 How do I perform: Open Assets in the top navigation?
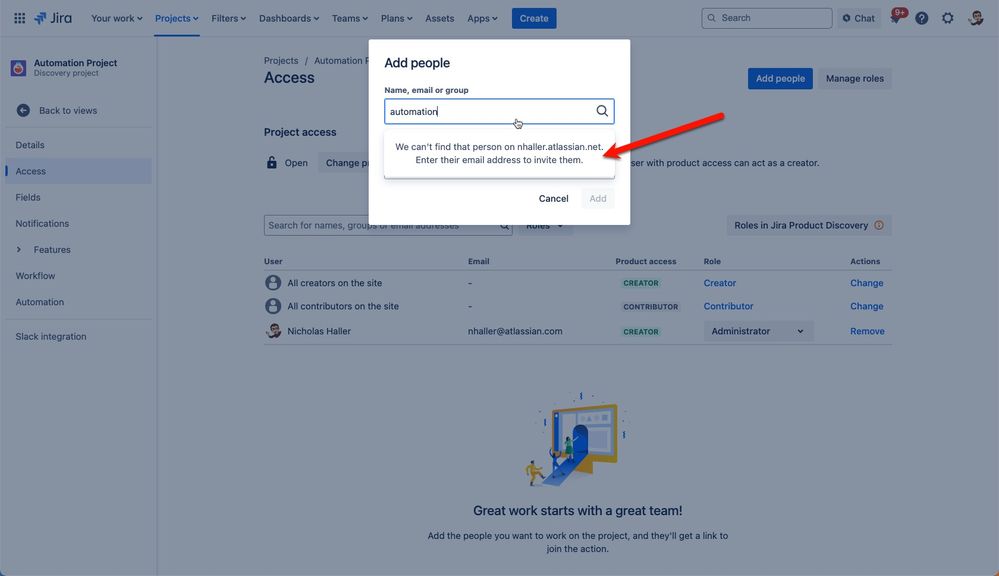tap(440, 18)
